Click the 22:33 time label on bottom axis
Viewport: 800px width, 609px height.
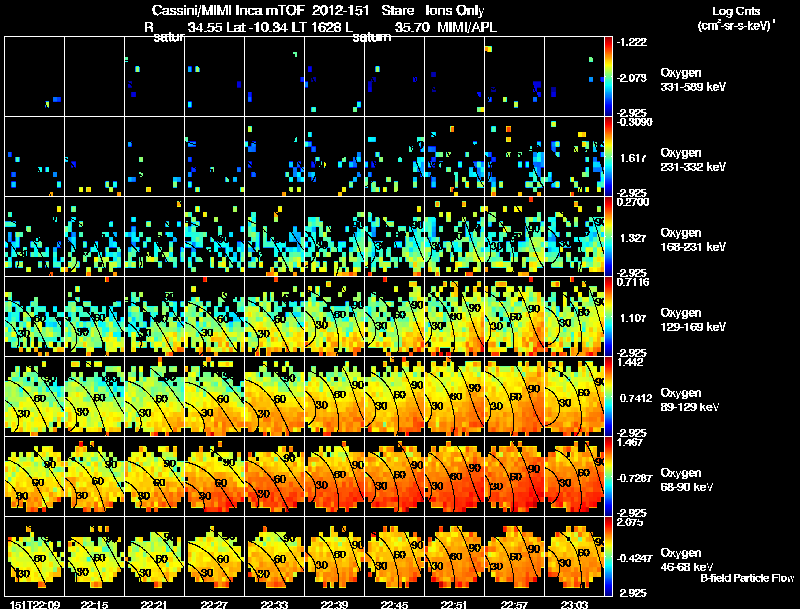pyautogui.click(x=274, y=604)
